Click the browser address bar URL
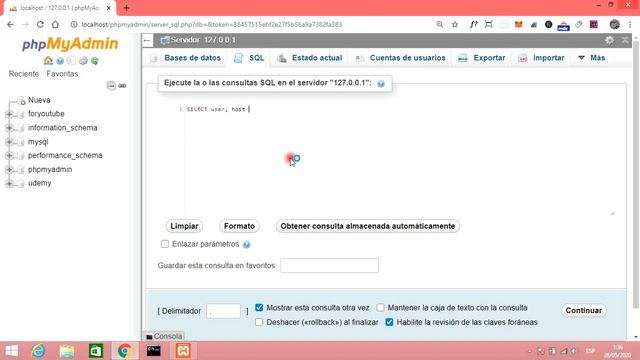Image resolution: width=640 pixels, height=360 pixels. 211,24
